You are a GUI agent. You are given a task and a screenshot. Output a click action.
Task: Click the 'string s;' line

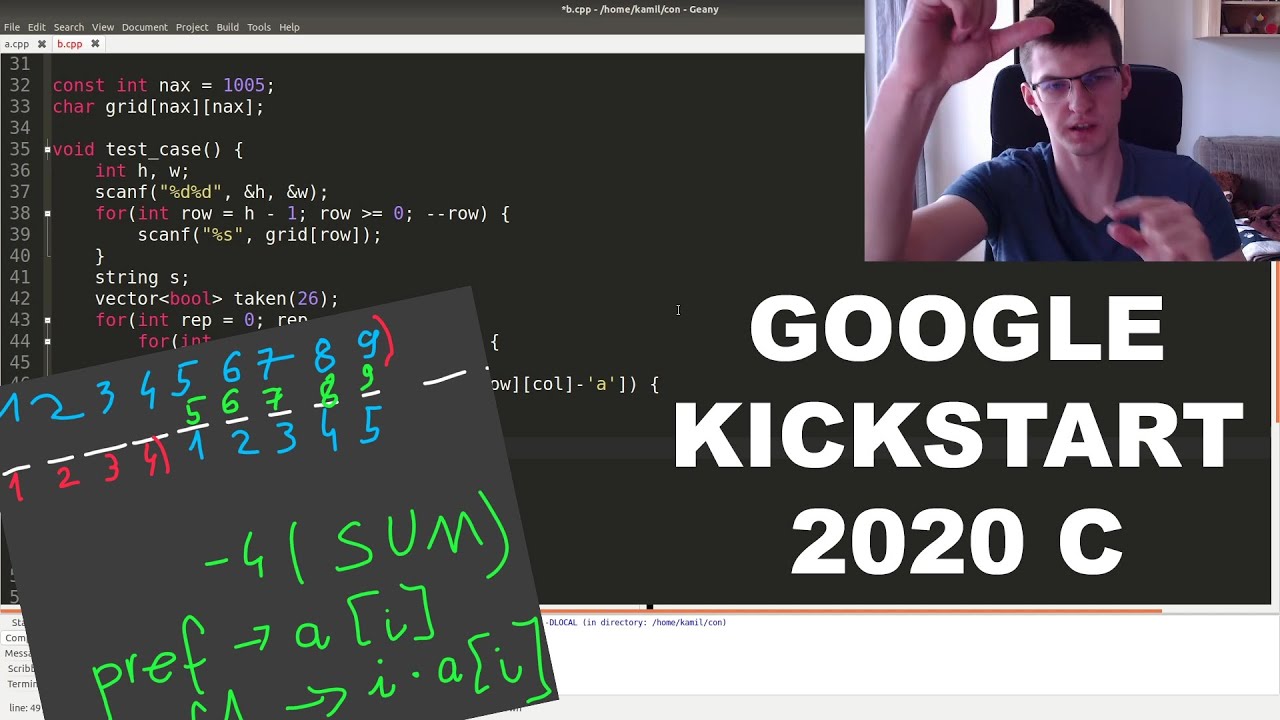pyautogui.click(x=142, y=278)
